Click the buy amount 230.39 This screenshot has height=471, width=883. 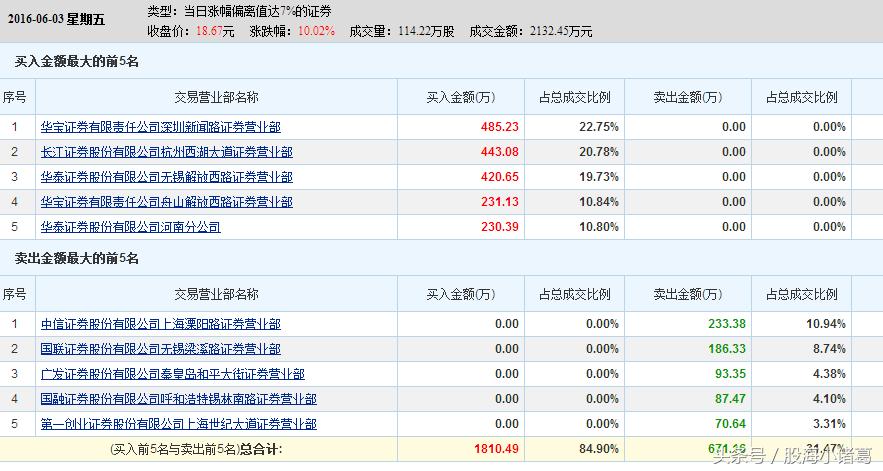coord(500,227)
